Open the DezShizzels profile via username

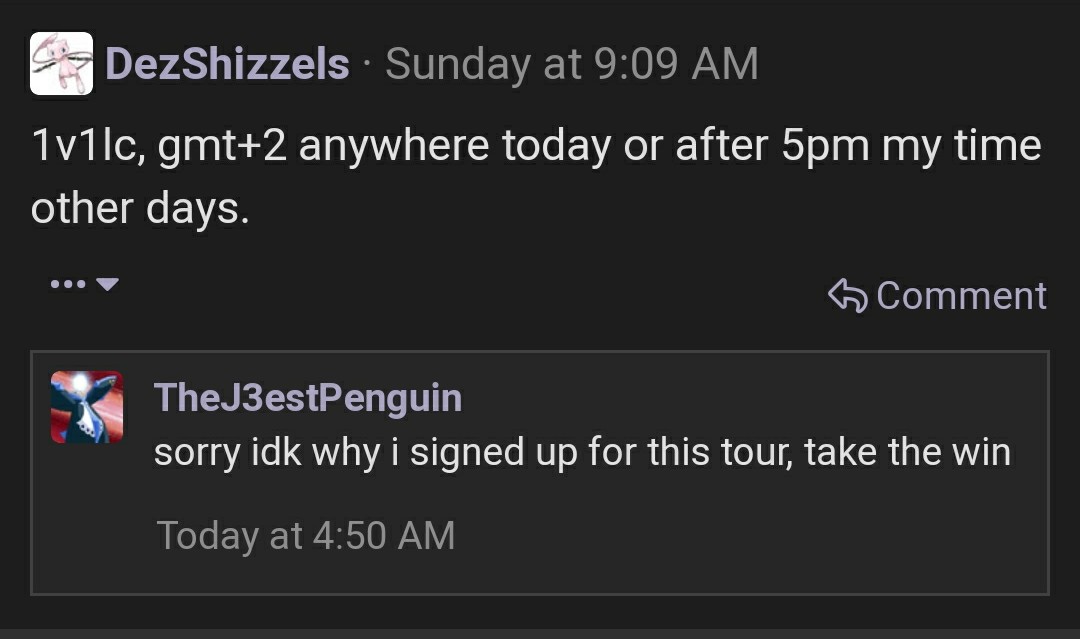227,64
